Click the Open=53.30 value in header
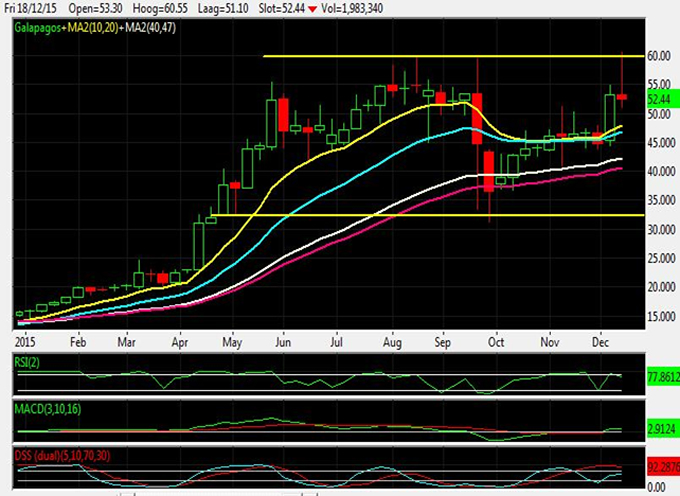Viewport: 680px width, 496px height. pyautogui.click(x=97, y=9)
